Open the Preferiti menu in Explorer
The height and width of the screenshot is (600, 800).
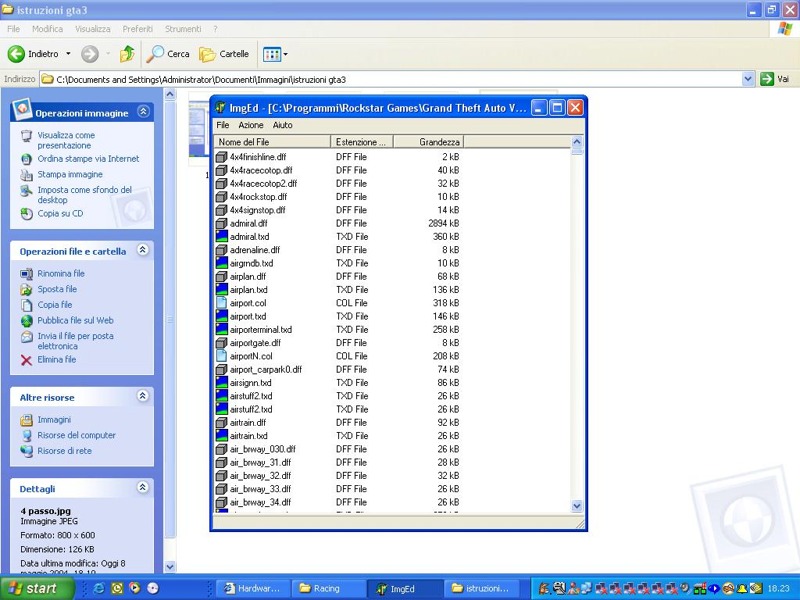[137, 29]
